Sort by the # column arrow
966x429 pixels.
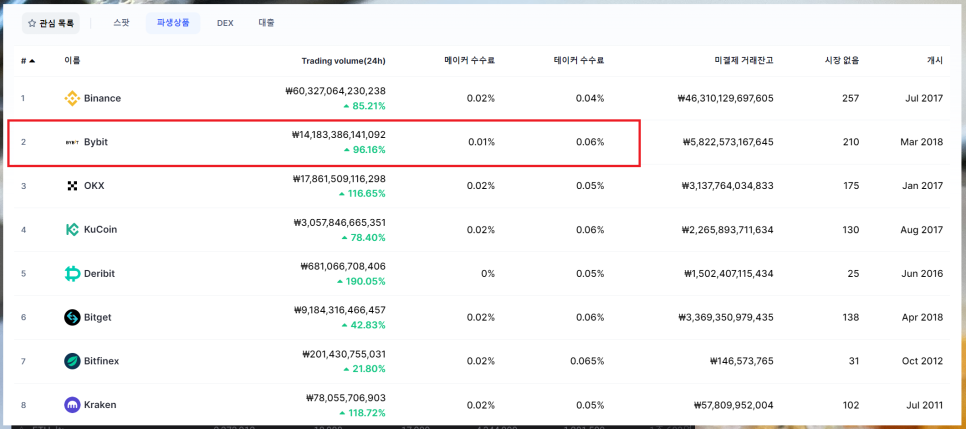(x=32, y=61)
